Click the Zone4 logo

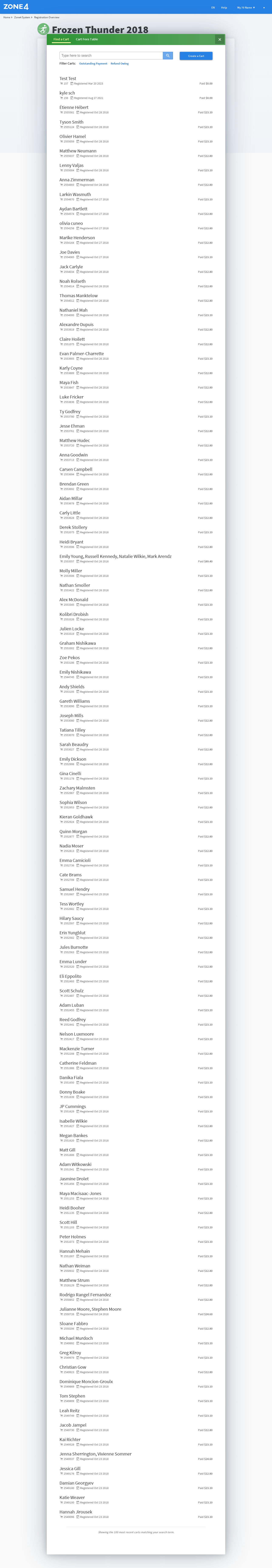tap(16, 7)
